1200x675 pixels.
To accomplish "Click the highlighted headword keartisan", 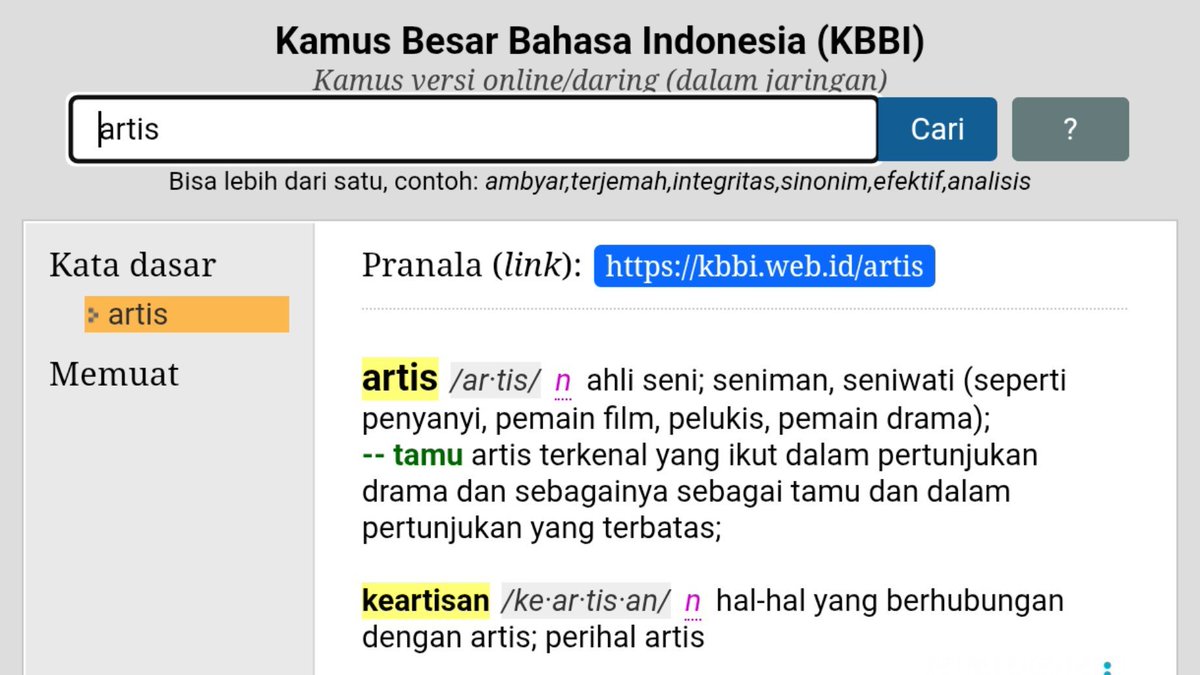I will click(x=426, y=601).
